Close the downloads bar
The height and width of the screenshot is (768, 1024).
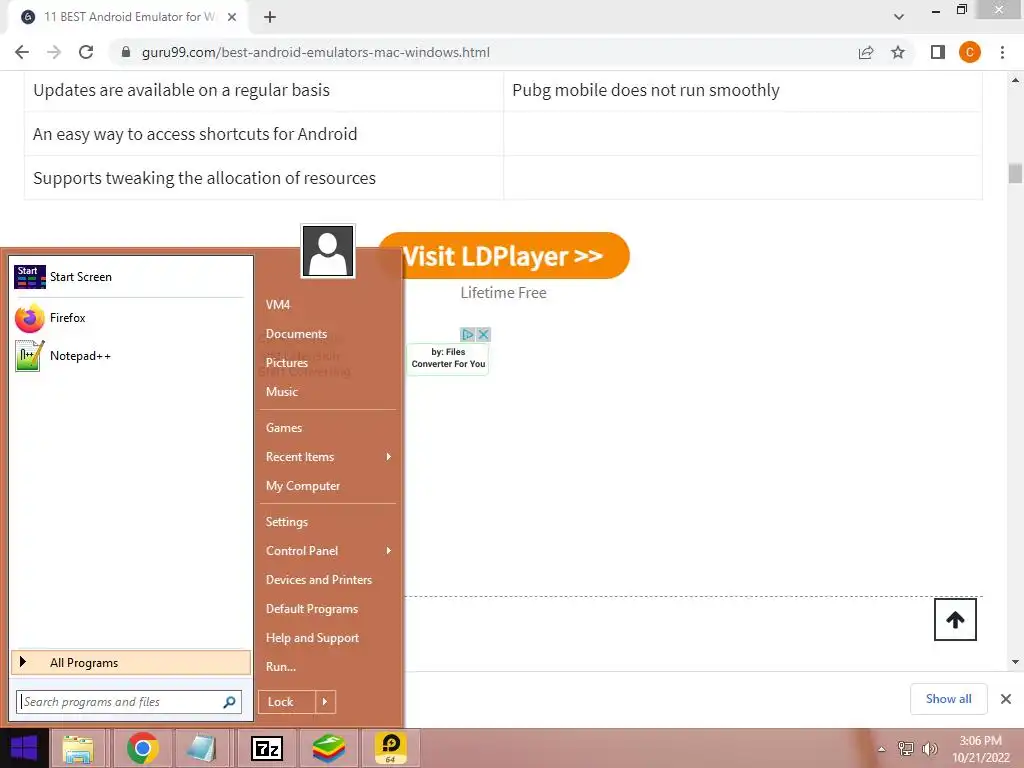pyautogui.click(x=1006, y=699)
